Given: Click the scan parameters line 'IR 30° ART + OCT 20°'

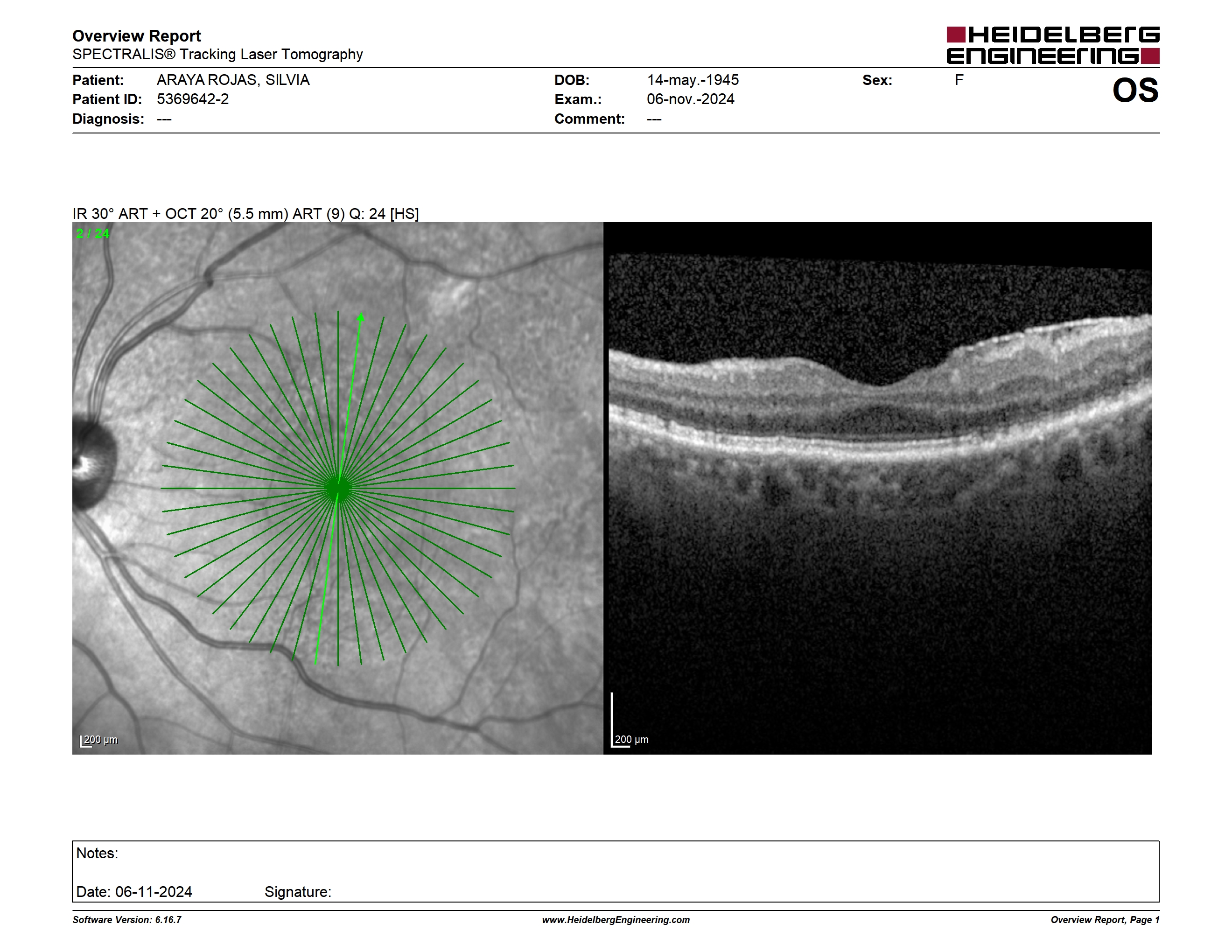Looking at the screenshot, I should click(x=245, y=214).
